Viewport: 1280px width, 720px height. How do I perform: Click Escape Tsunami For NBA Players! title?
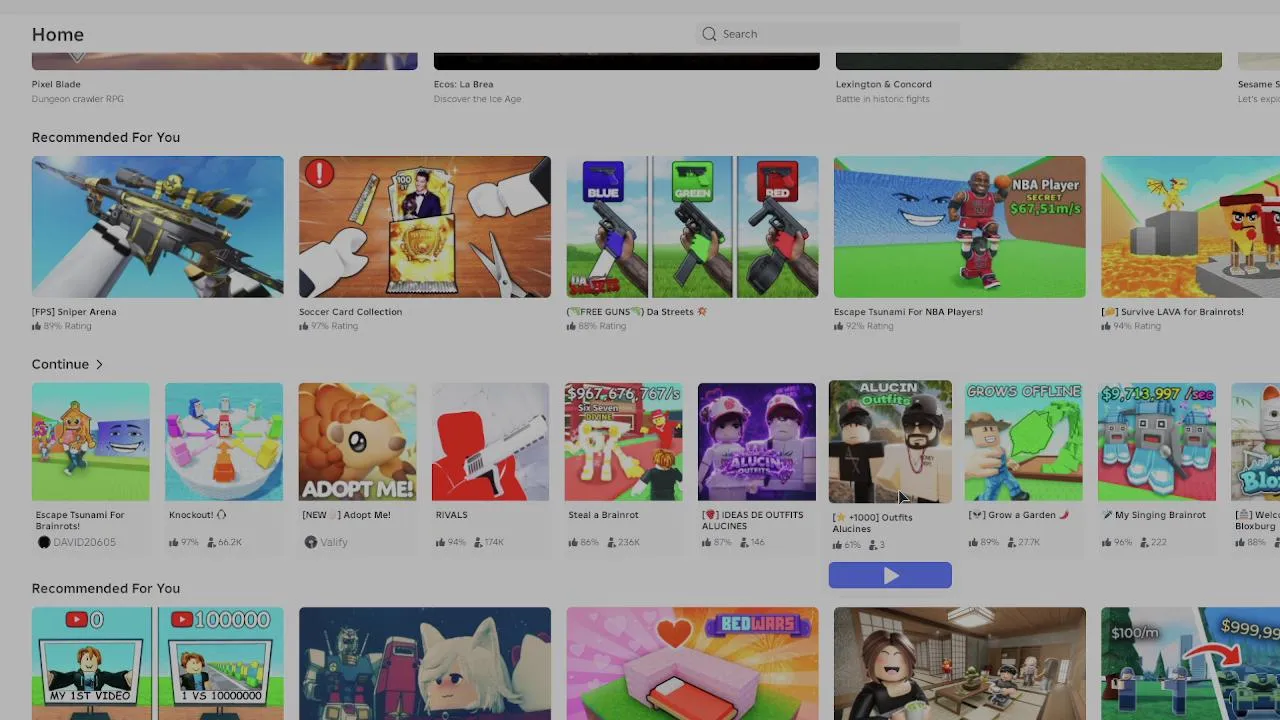pos(908,312)
